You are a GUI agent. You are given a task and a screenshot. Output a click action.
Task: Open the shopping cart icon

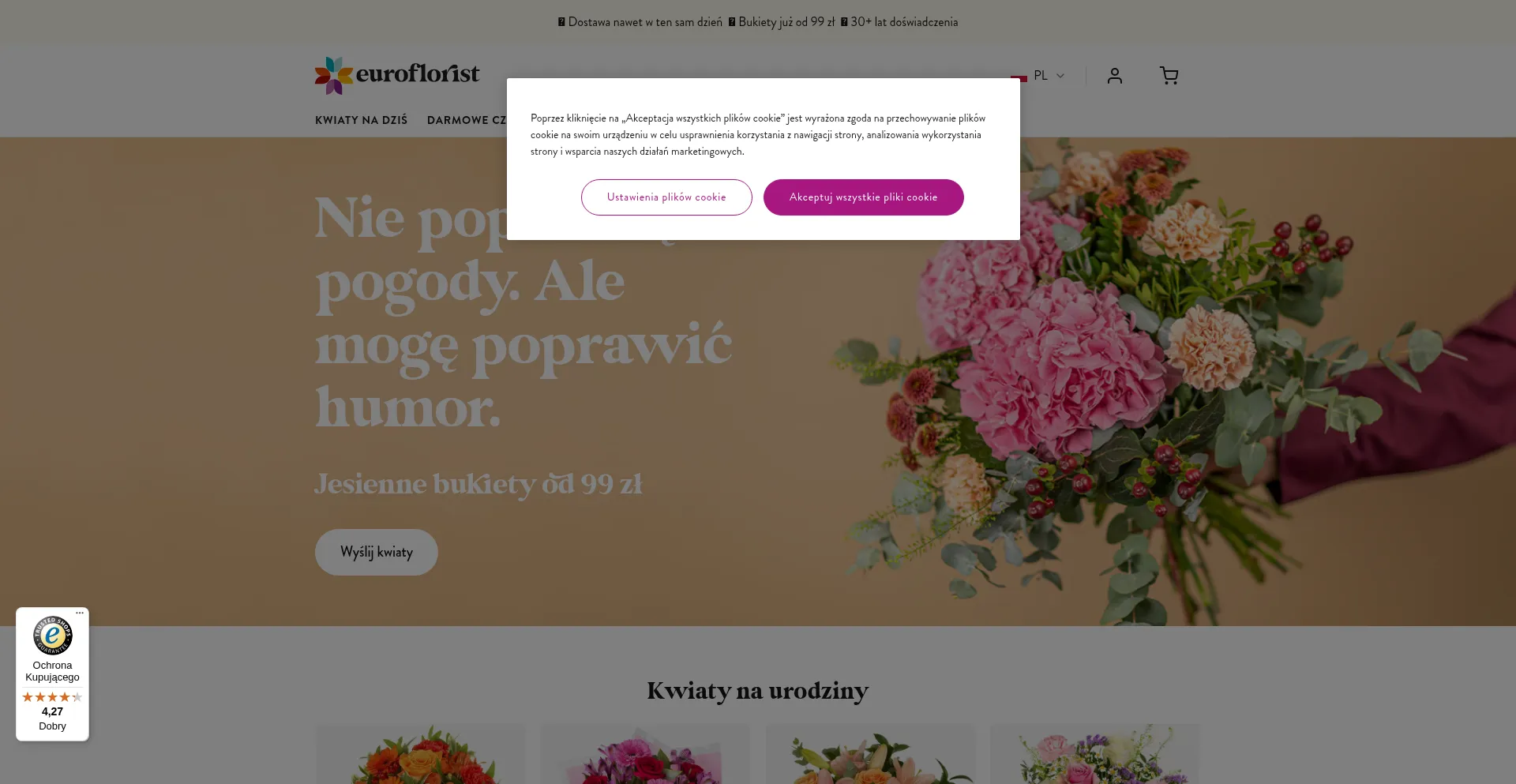1169,76
